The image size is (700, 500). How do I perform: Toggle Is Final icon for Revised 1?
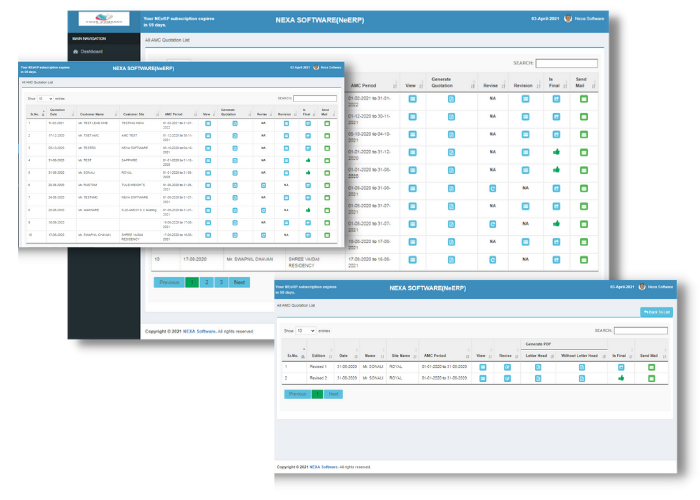tap(620, 367)
